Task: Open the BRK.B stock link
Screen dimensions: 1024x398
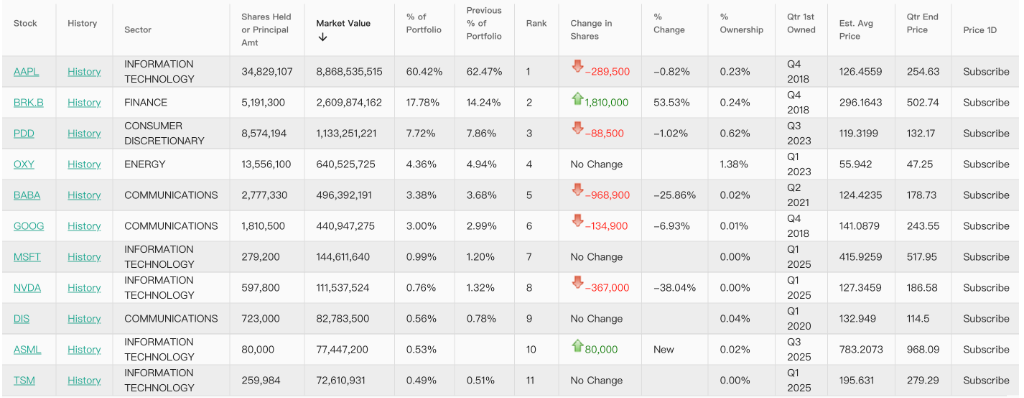Action: [x=29, y=103]
